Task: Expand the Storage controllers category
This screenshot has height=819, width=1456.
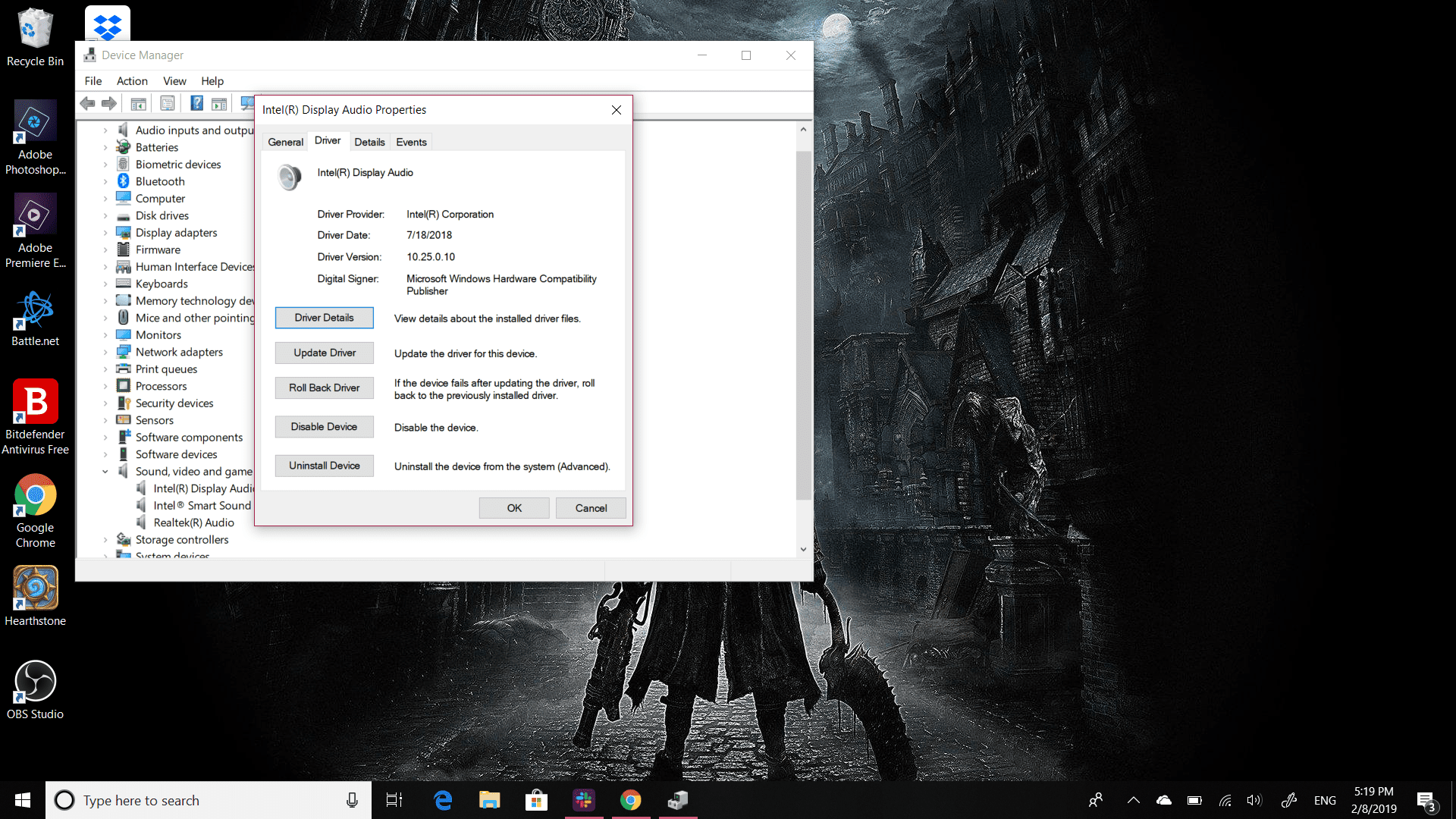Action: [x=105, y=539]
